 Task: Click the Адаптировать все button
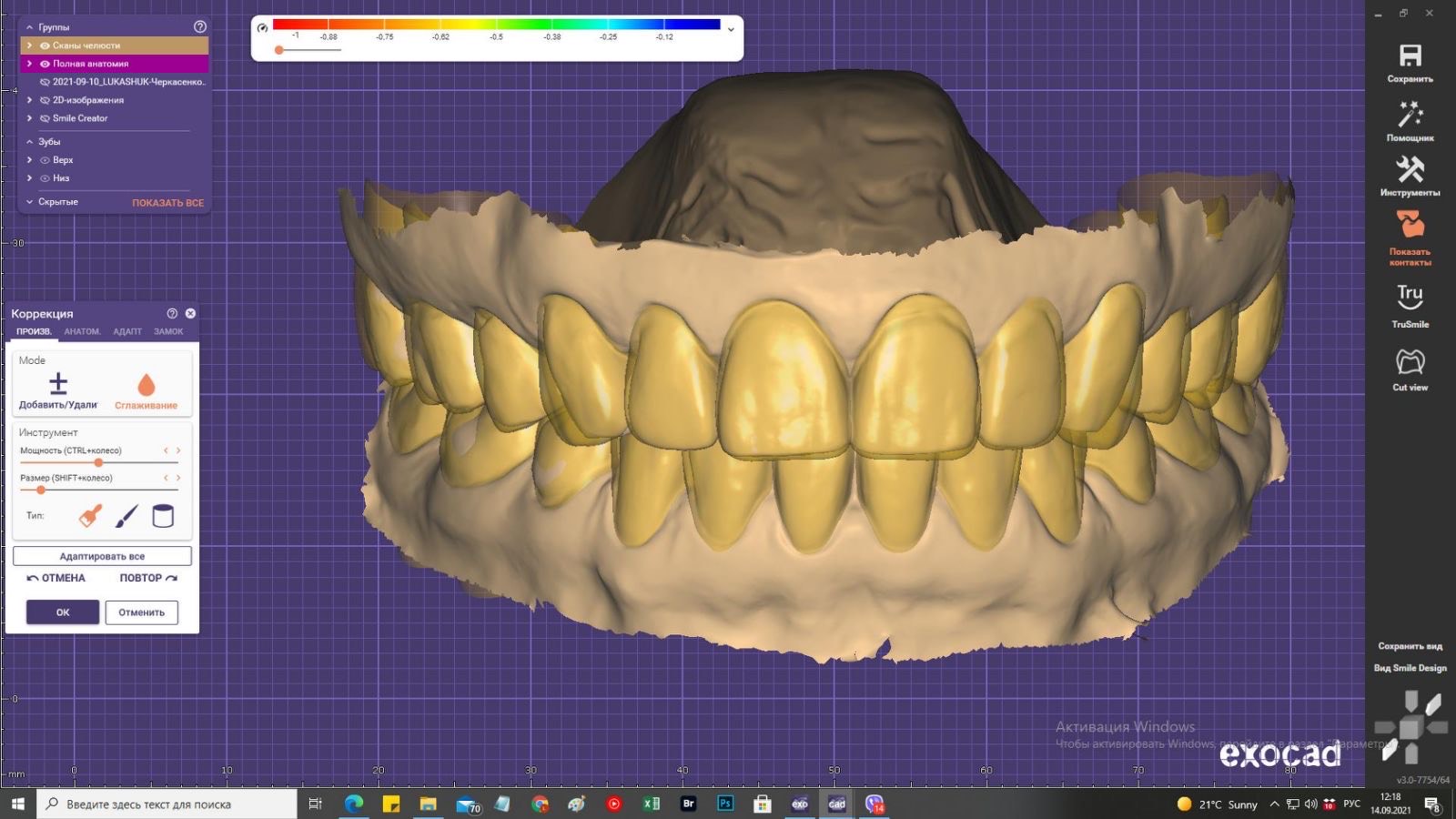[x=102, y=556]
